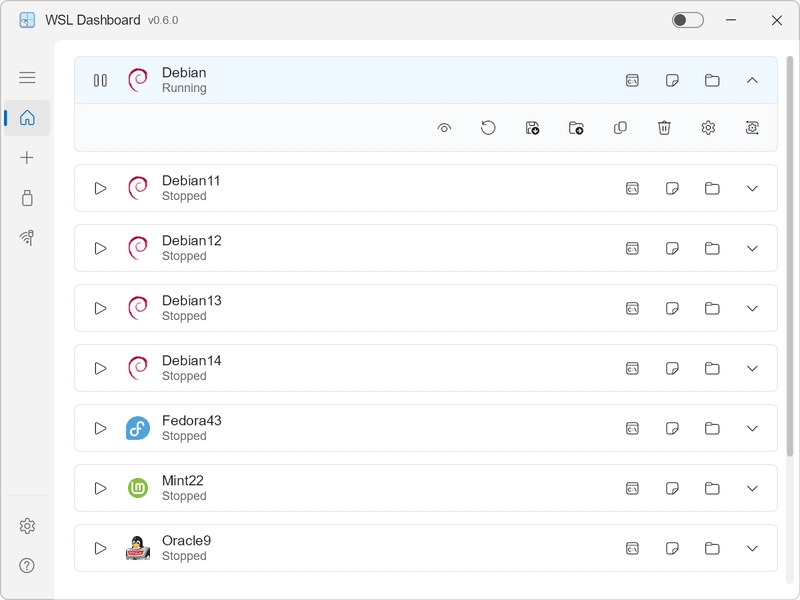Open the sticky note icon for Fedora43

pyautogui.click(x=672, y=428)
